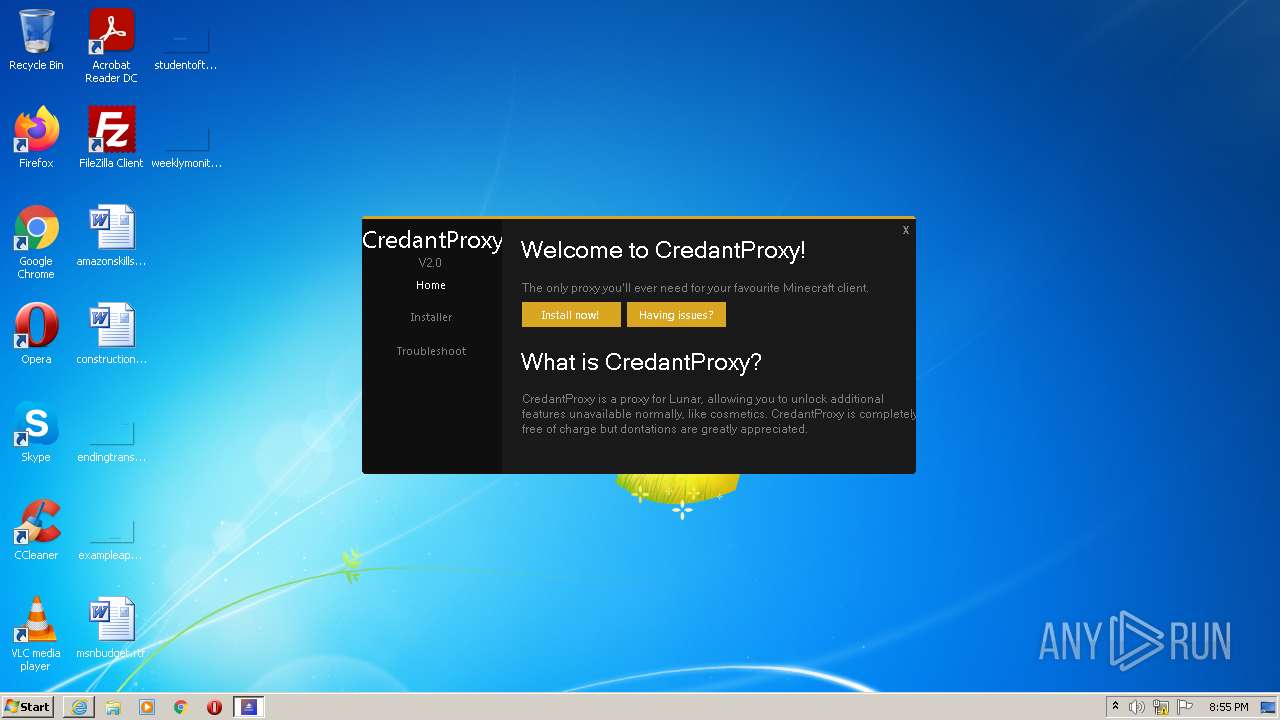Open the Troubleshoot sidebar section
The height and width of the screenshot is (720, 1280).
point(431,351)
